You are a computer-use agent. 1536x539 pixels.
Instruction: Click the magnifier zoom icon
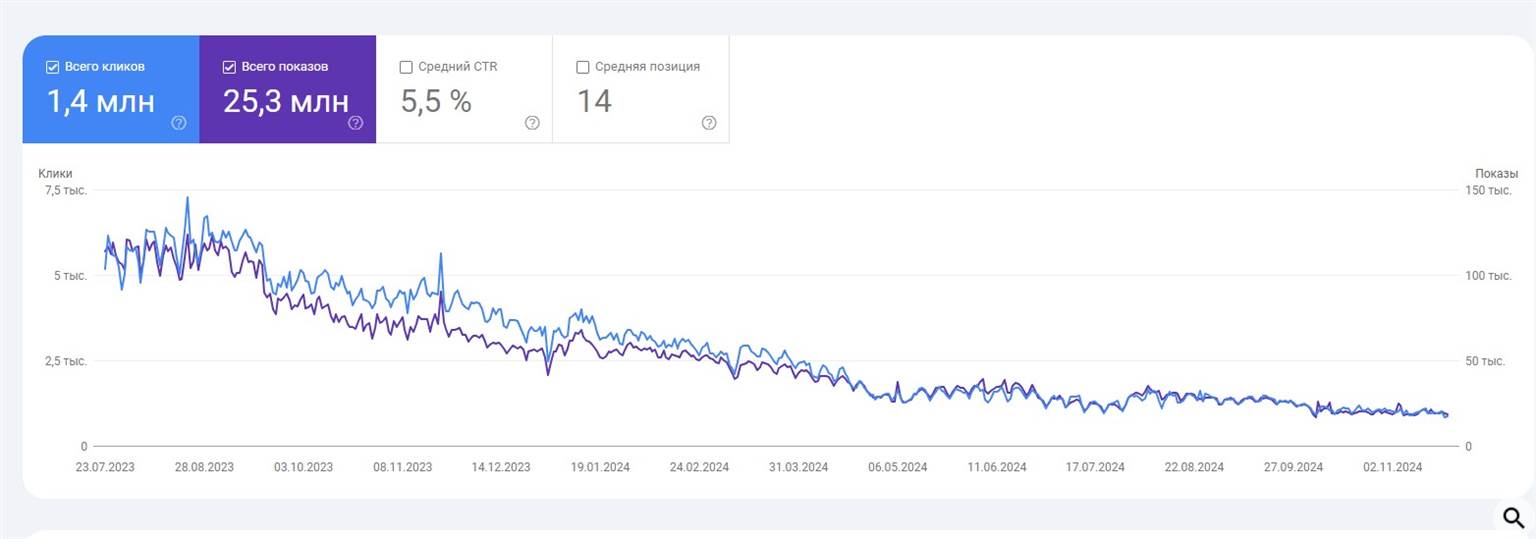click(x=1512, y=517)
